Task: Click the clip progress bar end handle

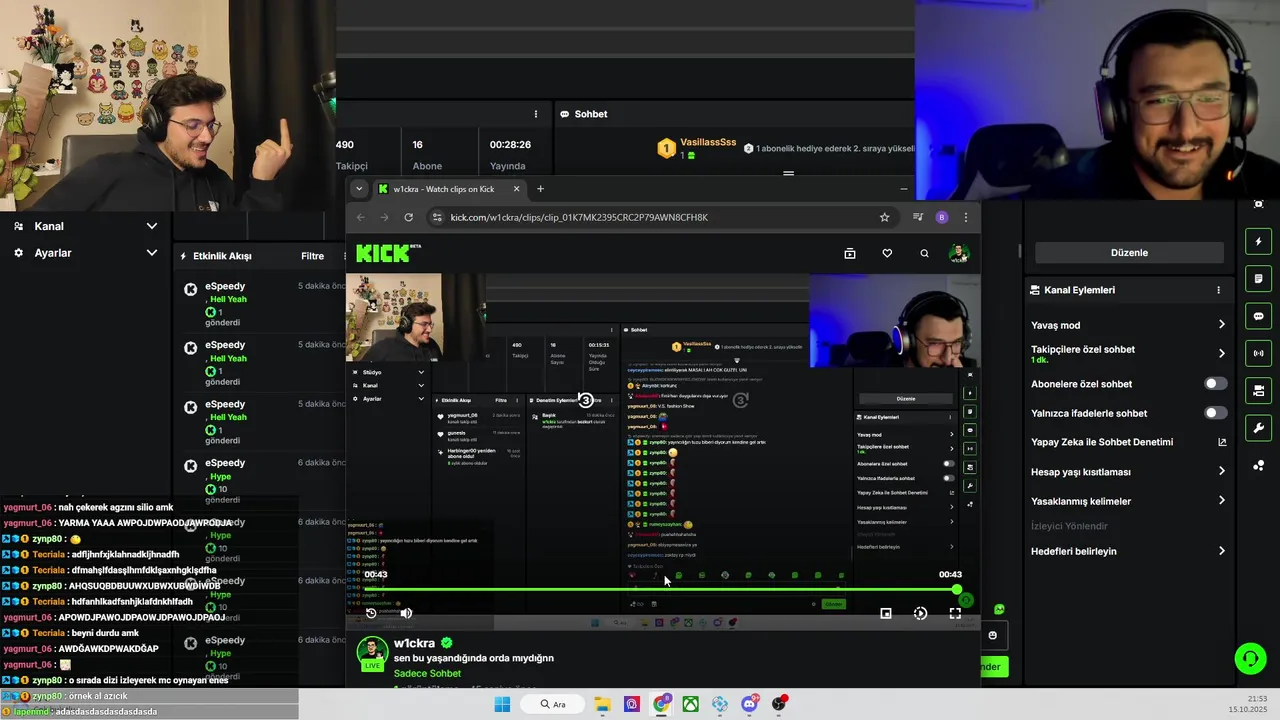Action: [x=957, y=589]
